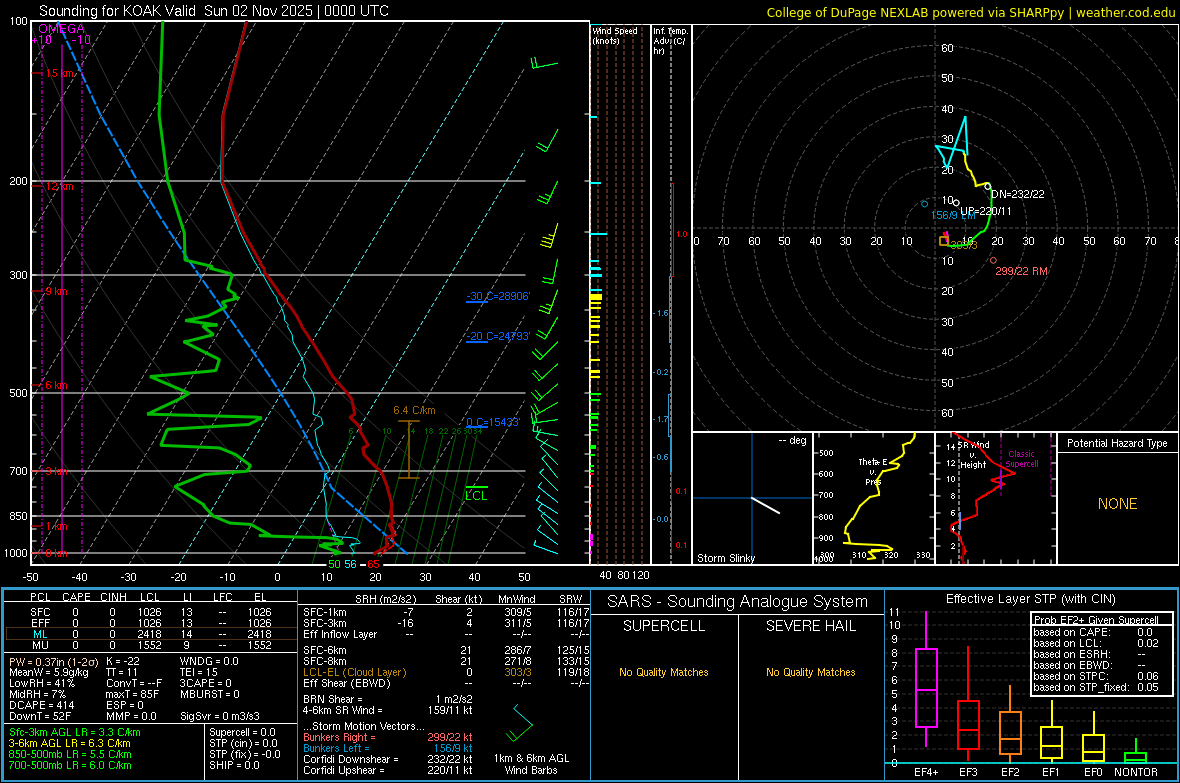Click the 'SigSvr = 0 m3/s3' value
1180x783 pixels.
(x=220, y=717)
